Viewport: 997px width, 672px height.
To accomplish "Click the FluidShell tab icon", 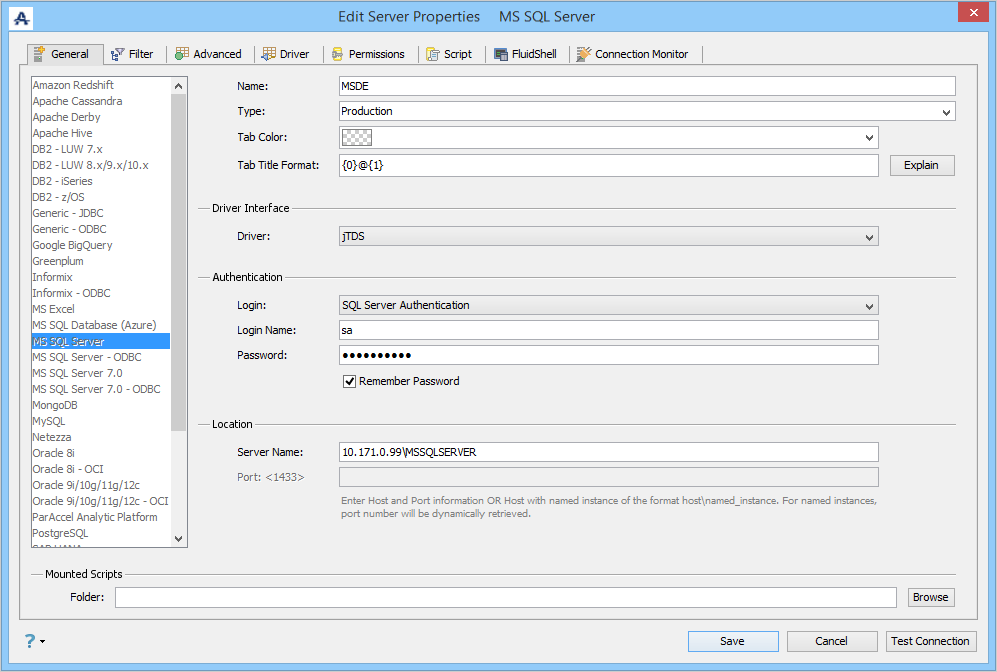I will pos(502,54).
